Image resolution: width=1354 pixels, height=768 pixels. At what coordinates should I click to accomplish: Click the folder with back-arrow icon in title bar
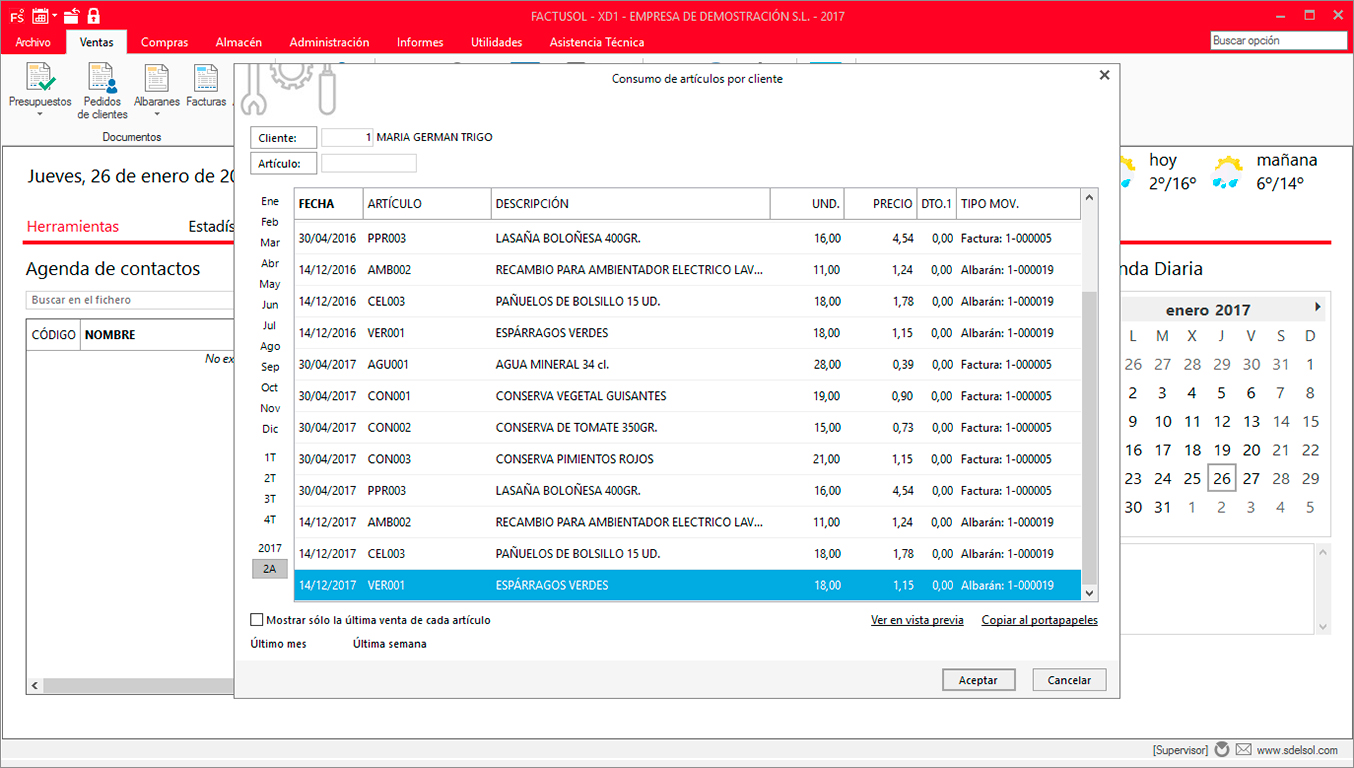click(x=71, y=15)
